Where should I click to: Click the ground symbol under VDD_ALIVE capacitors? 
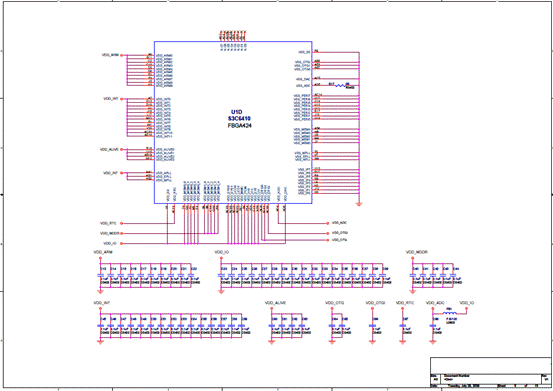coord(272,342)
